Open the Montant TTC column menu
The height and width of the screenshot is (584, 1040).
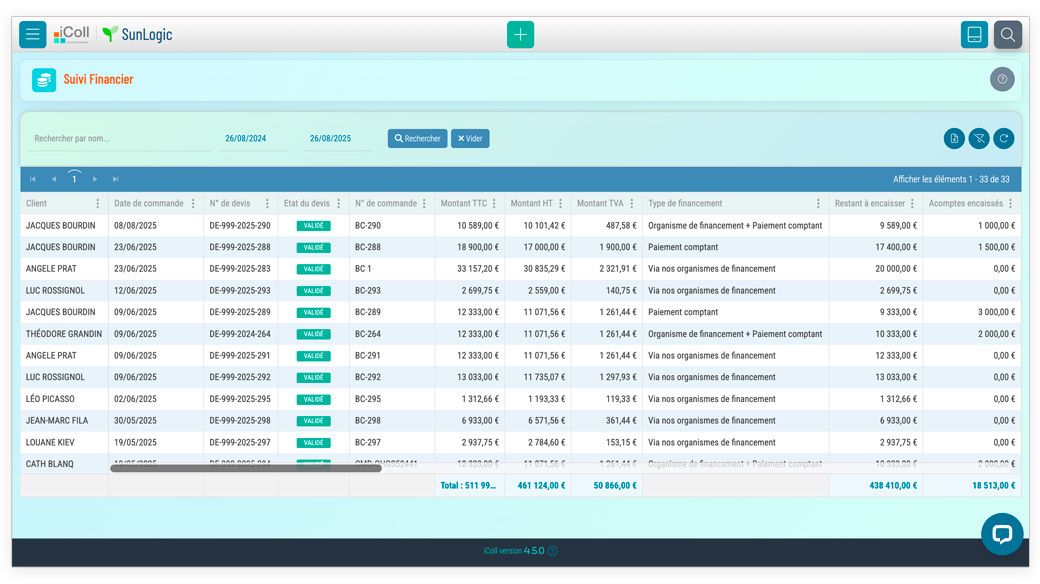click(x=494, y=203)
